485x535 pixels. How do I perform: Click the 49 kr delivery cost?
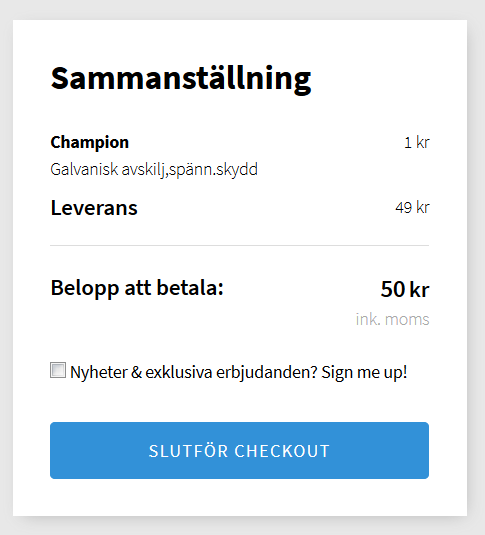pyautogui.click(x=412, y=207)
